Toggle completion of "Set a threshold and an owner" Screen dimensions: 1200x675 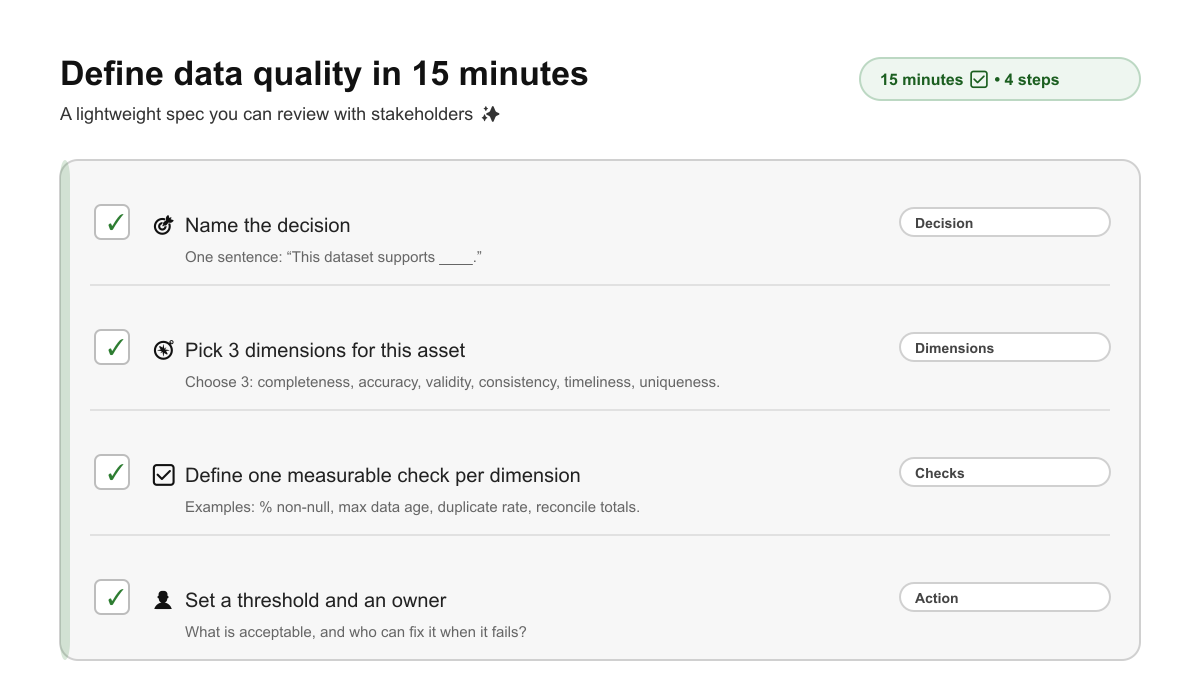[x=111, y=596]
